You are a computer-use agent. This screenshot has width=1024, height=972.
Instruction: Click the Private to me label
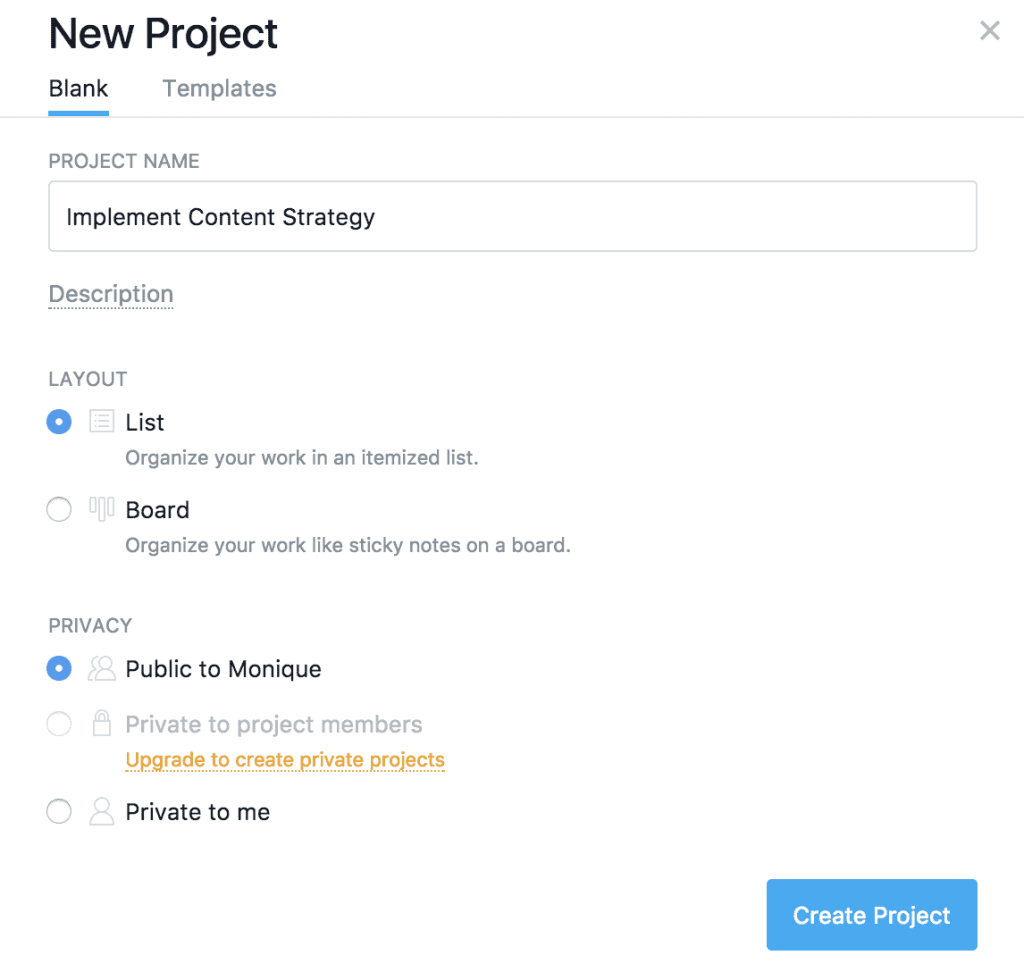[x=197, y=812]
